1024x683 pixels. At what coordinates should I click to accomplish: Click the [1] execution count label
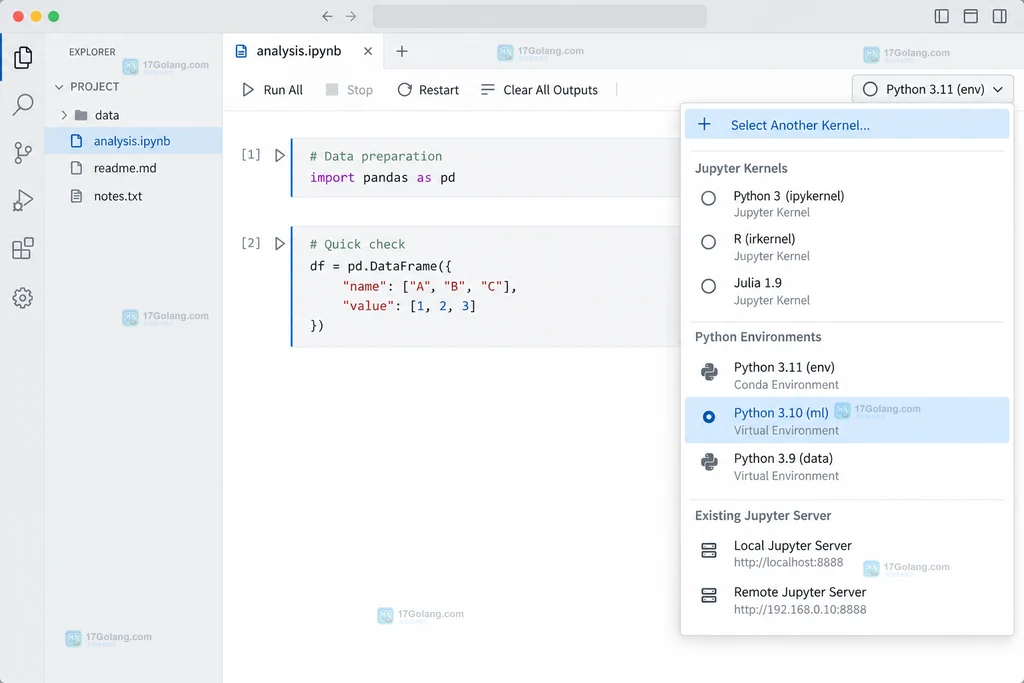(251, 155)
